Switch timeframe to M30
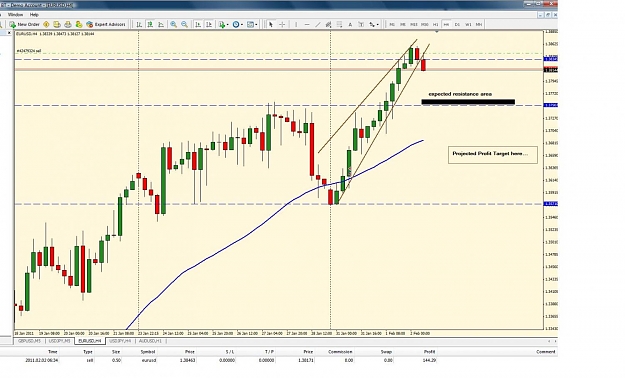Screen dimensions: 625x378 425,24
